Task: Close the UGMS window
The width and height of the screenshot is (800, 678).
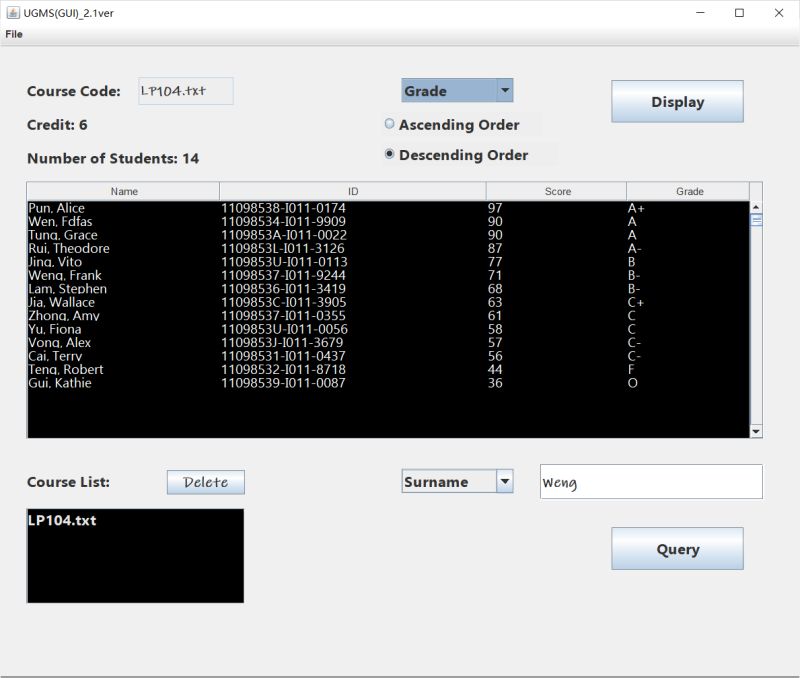Action: point(779,13)
